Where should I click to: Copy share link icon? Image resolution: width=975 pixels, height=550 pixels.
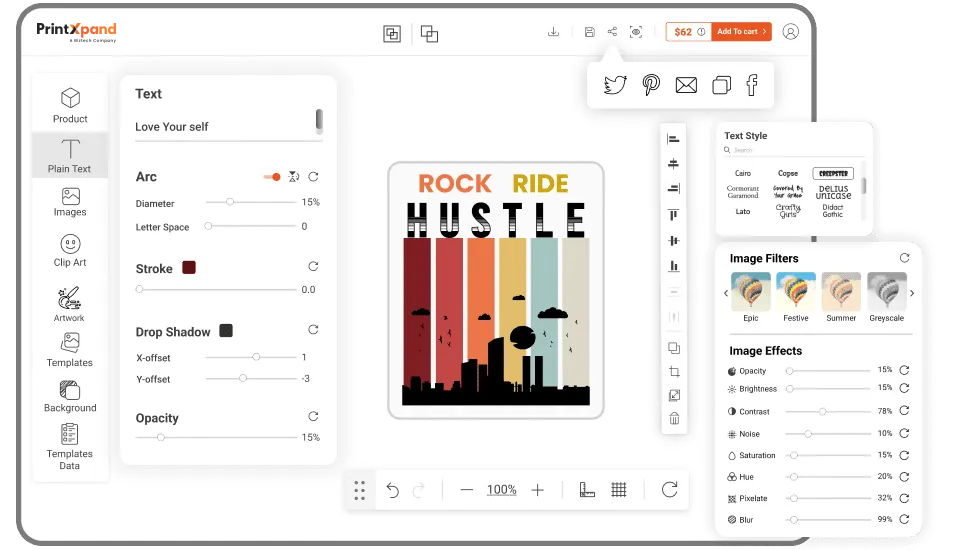(721, 85)
